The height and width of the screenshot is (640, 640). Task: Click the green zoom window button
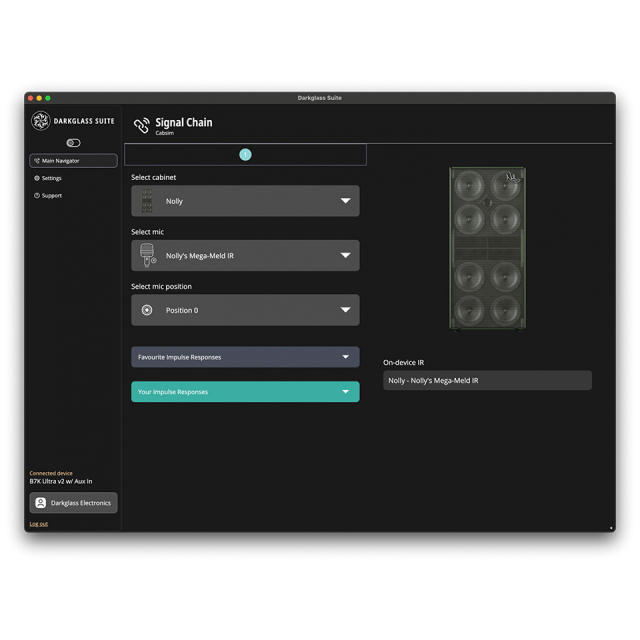tap(48, 98)
